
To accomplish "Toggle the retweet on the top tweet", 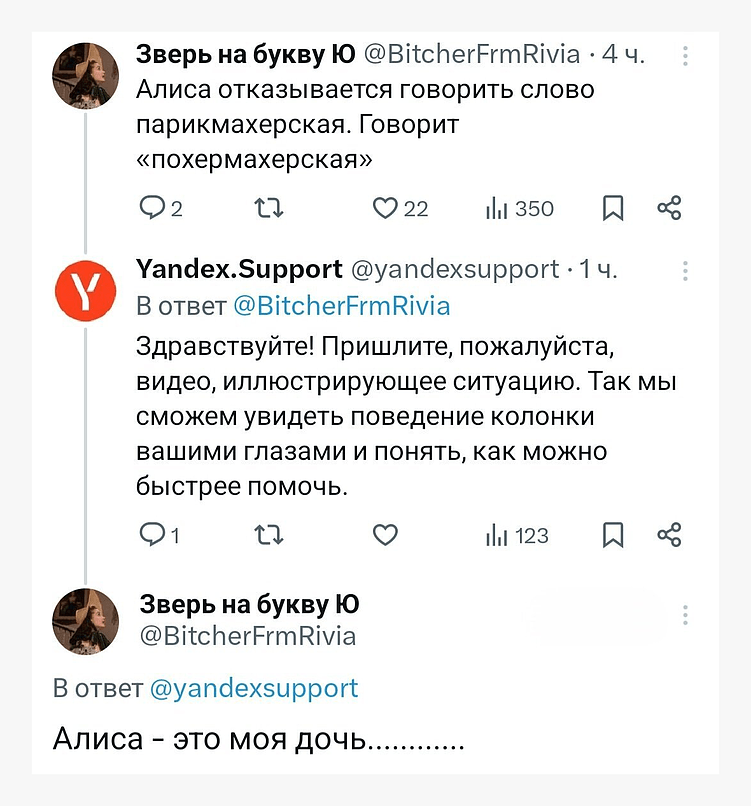I will coord(266,208).
